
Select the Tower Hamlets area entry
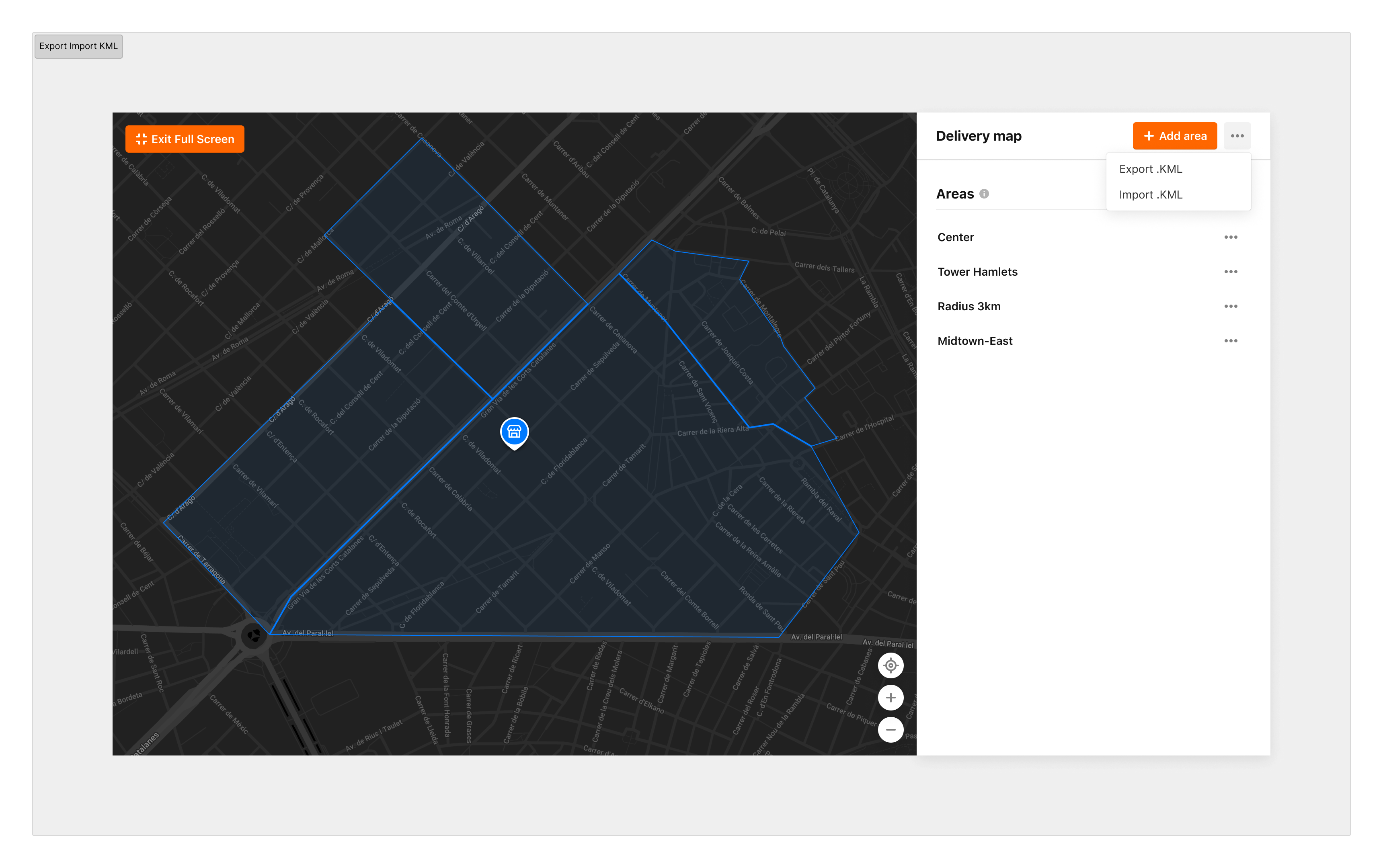coord(977,272)
